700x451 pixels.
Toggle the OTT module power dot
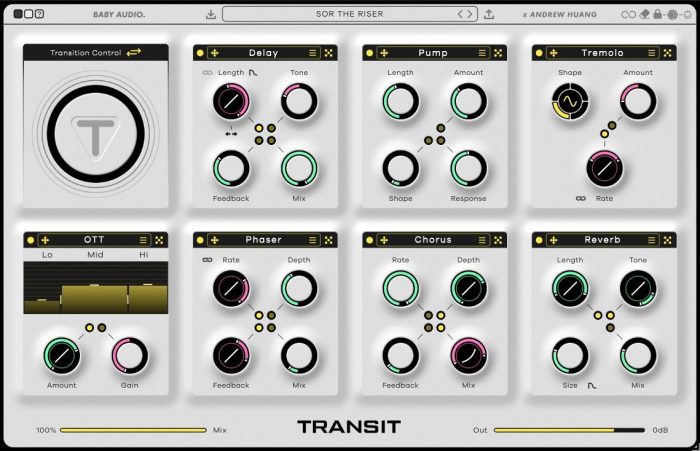coord(30,240)
